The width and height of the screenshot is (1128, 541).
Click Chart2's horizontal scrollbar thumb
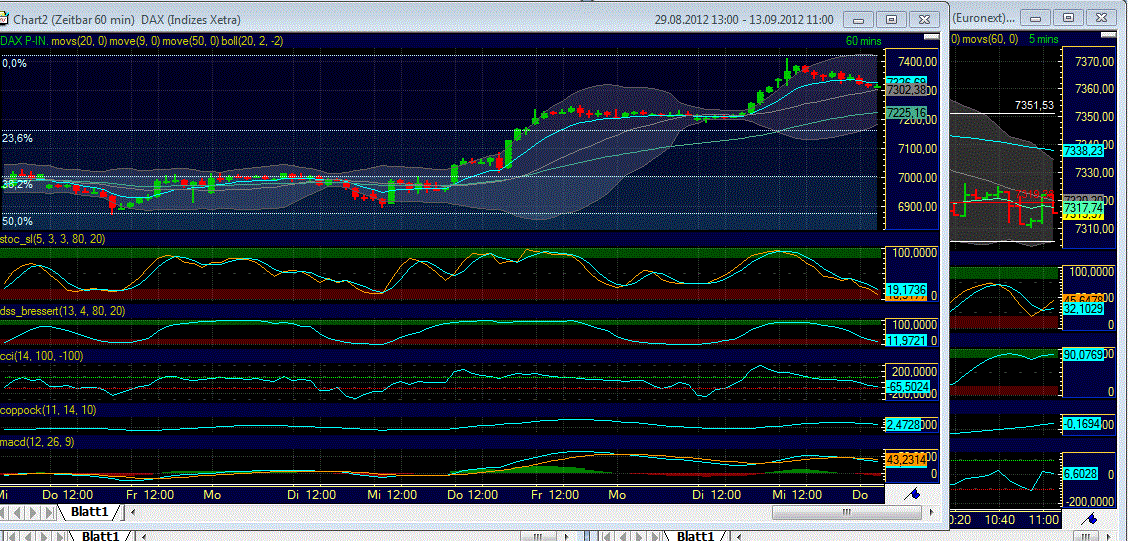[x=847, y=512]
